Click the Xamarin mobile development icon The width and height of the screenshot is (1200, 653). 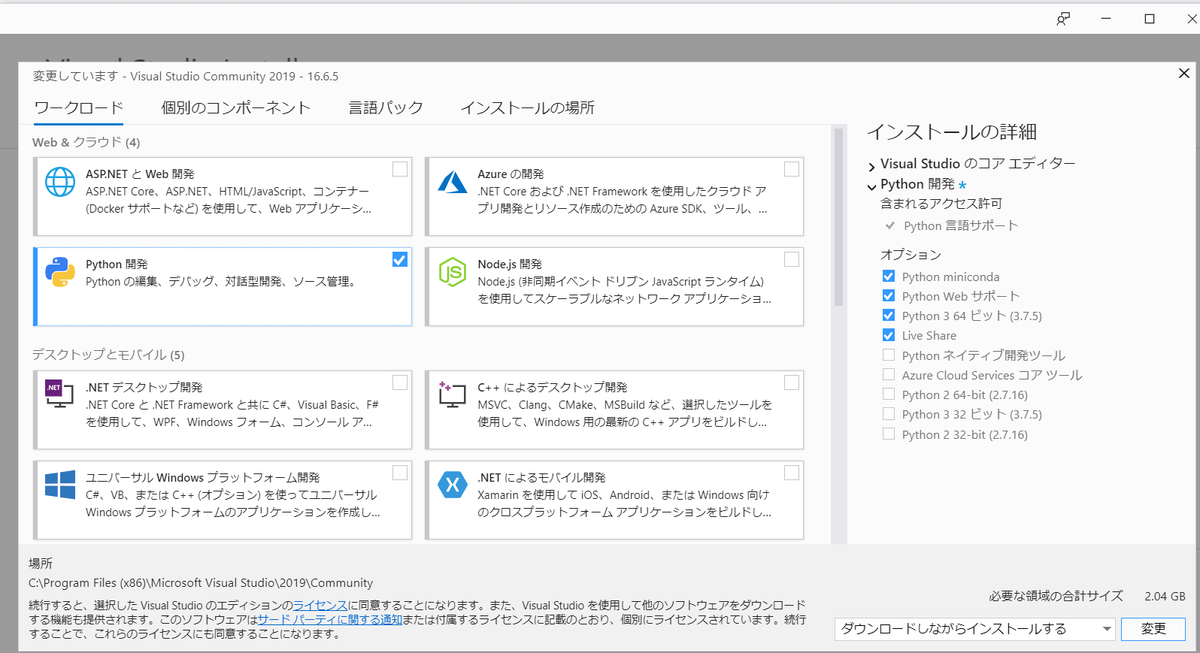tap(453, 485)
